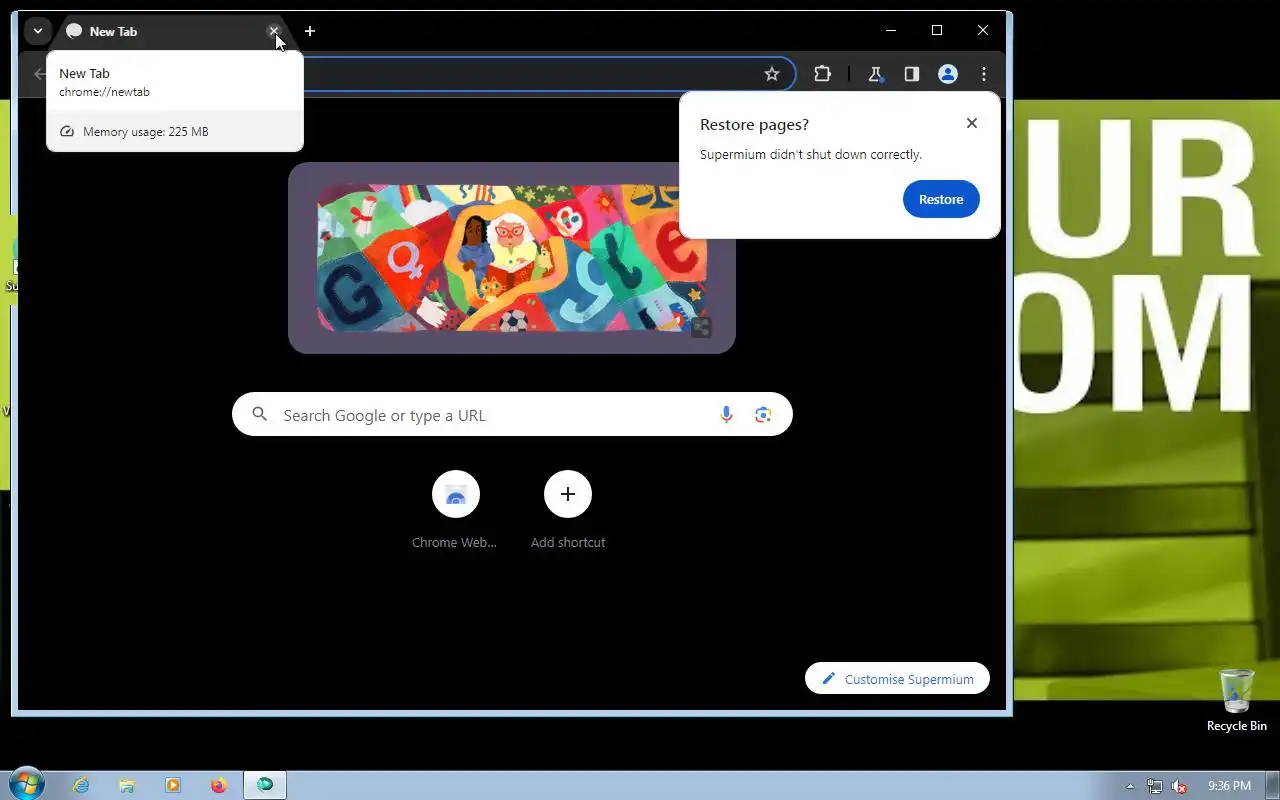
Task: Click the Google doodle image
Action: pyautogui.click(x=512, y=258)
